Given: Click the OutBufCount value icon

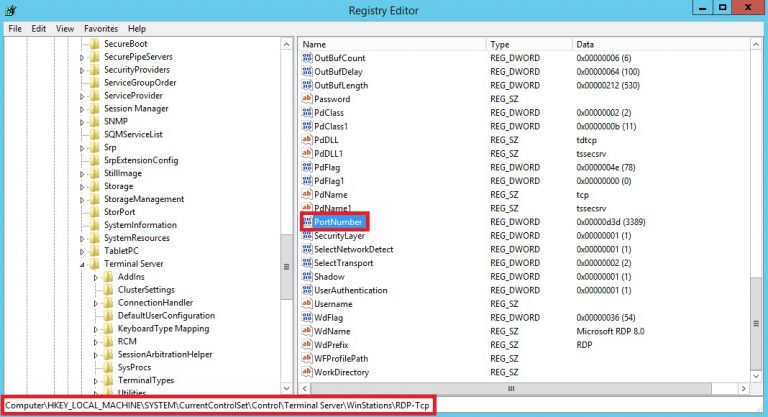Looking at the screenshot, I should (307, 58).
